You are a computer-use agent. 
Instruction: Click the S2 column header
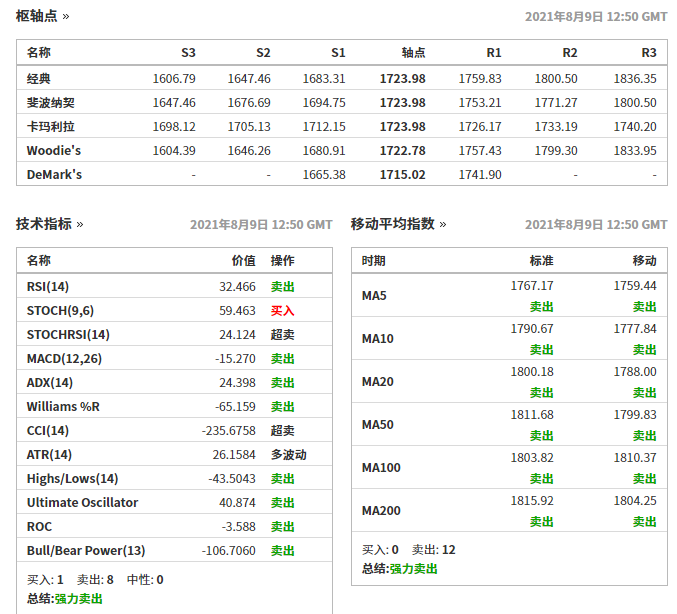(263, 53)
